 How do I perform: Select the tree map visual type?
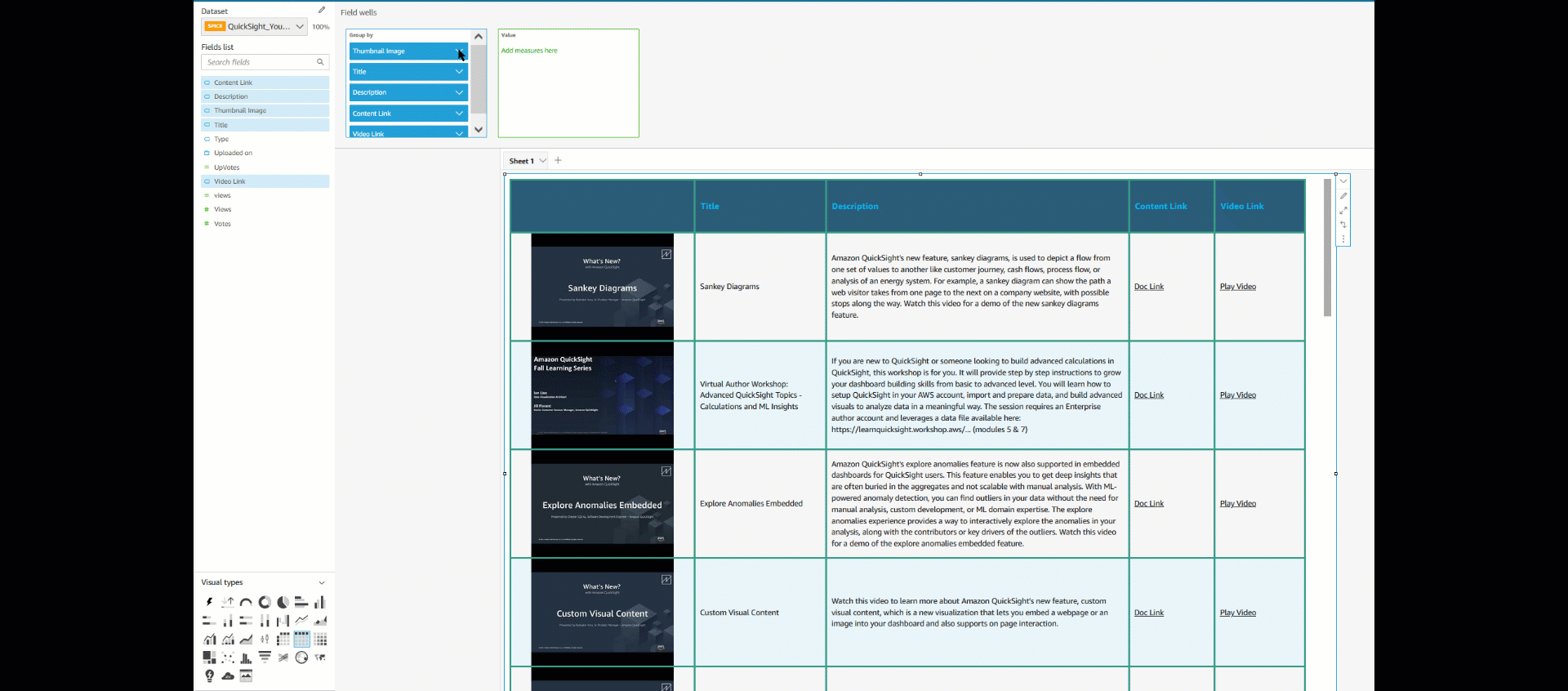[x=210, y=658]
